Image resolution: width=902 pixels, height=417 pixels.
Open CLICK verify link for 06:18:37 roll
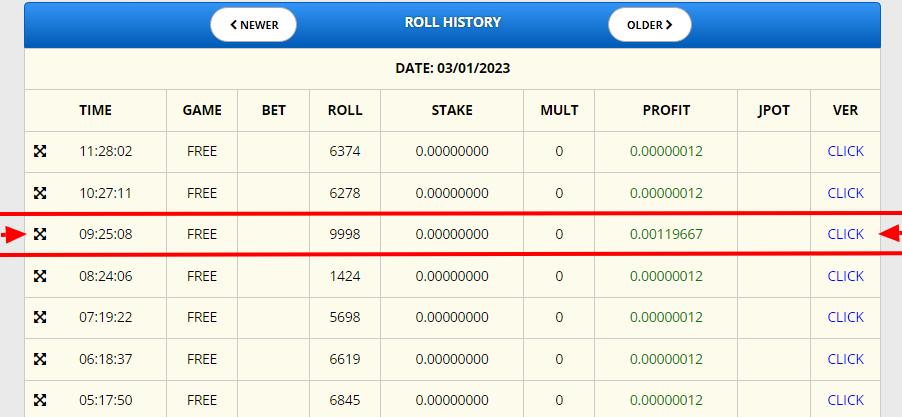pos(845,359)
